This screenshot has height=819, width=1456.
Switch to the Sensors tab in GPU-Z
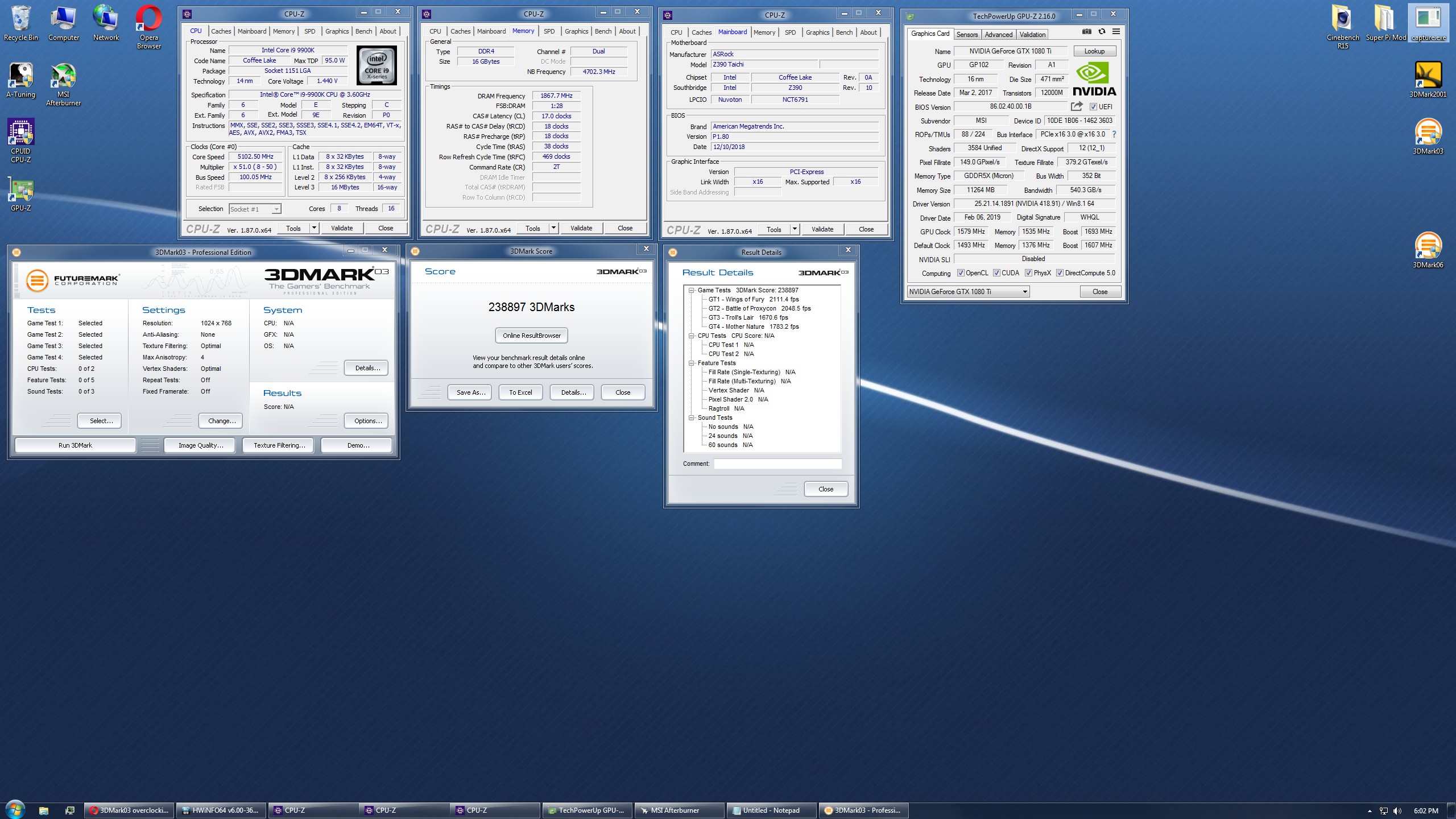[967, 34]
